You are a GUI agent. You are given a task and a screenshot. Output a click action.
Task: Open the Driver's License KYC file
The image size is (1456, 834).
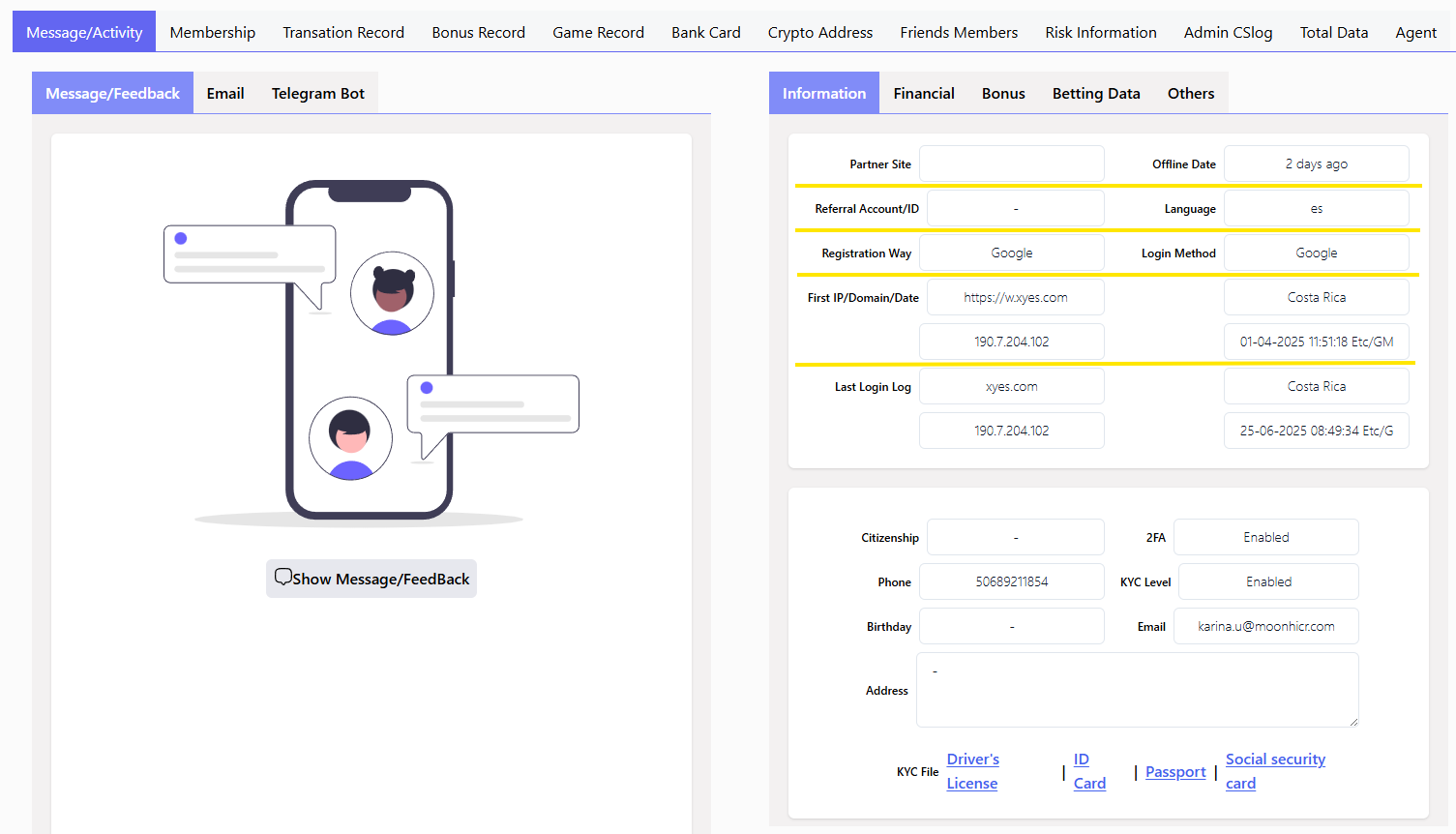(972, 771)
